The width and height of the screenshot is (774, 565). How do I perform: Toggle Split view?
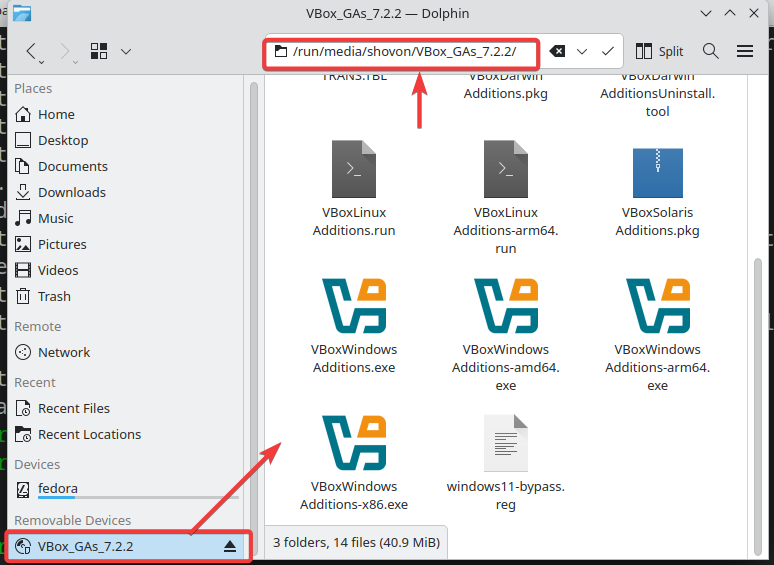tap(659, 51)
